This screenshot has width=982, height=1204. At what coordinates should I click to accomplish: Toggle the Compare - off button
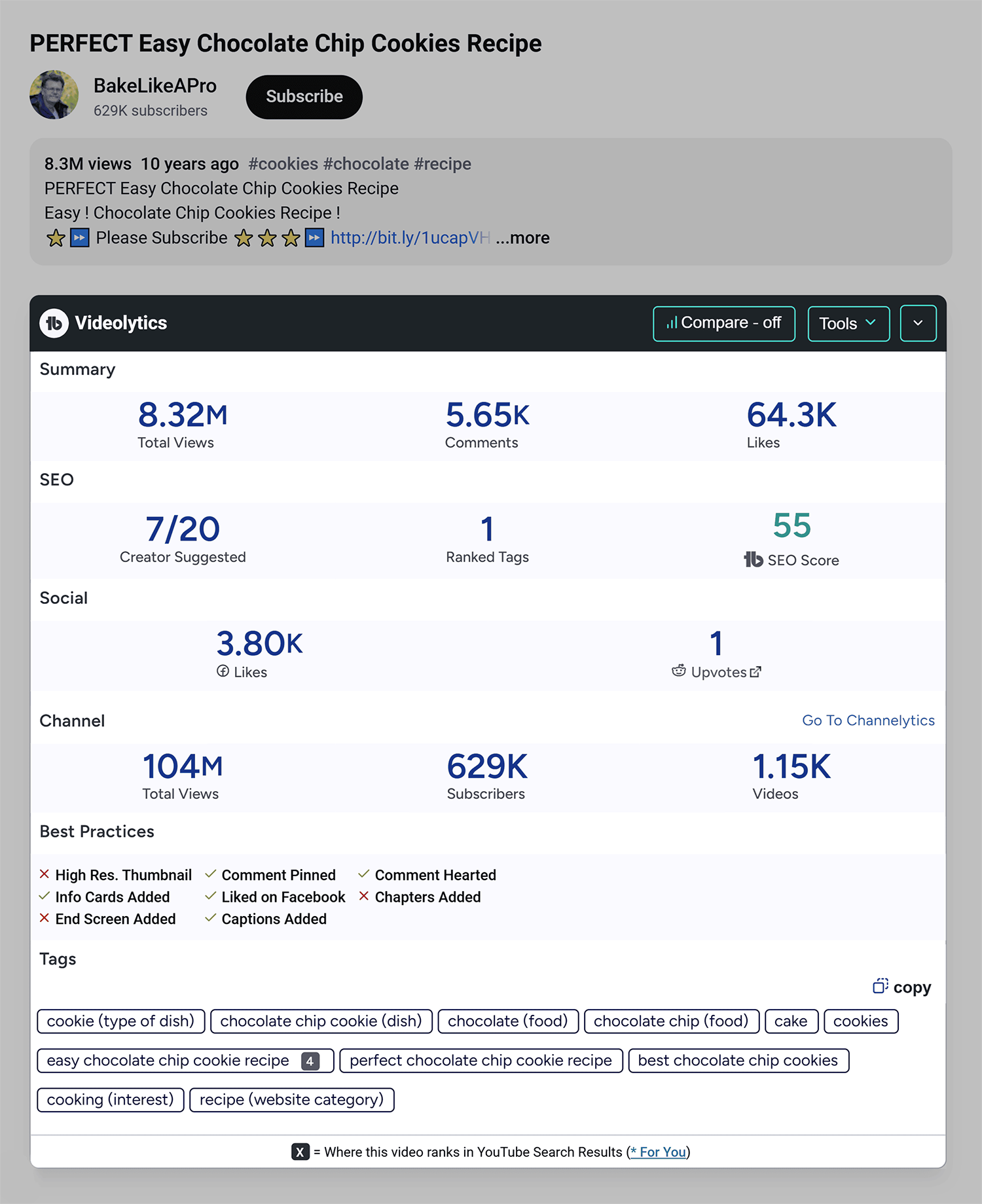tap(724, 323)
